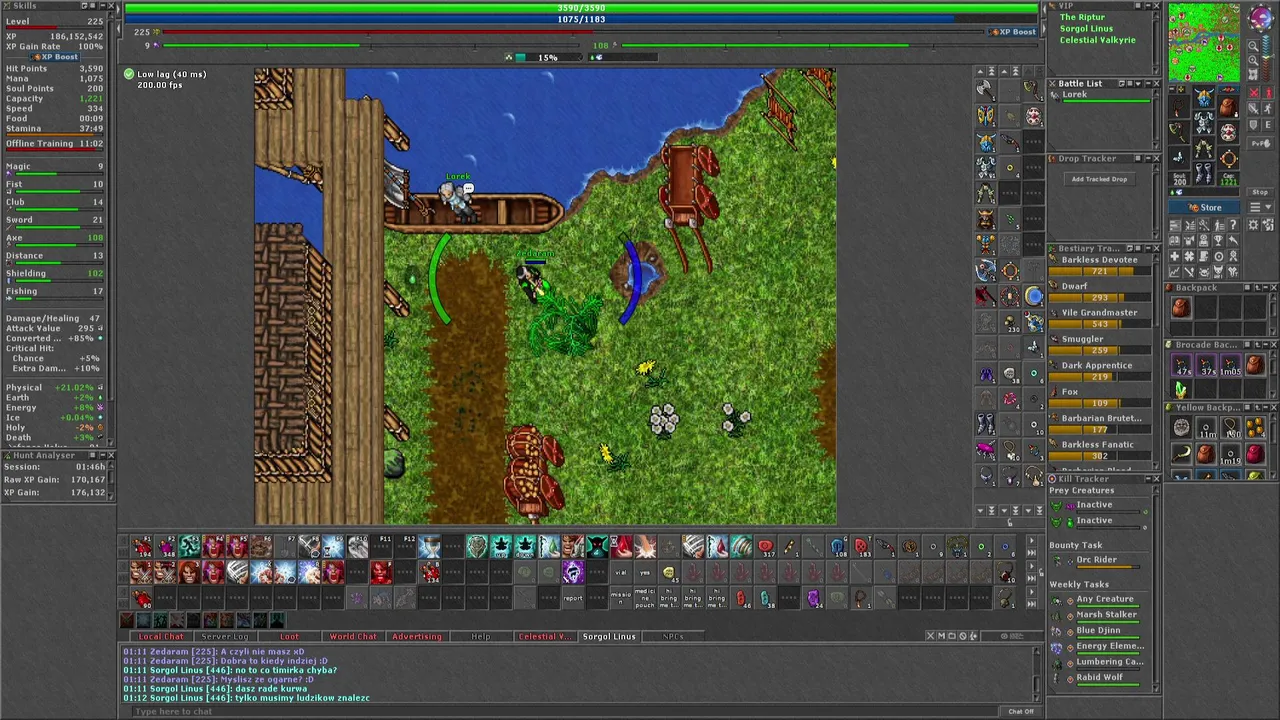
Task: Click the 'yes' action bar slot
Action: [x=645, y=572]
